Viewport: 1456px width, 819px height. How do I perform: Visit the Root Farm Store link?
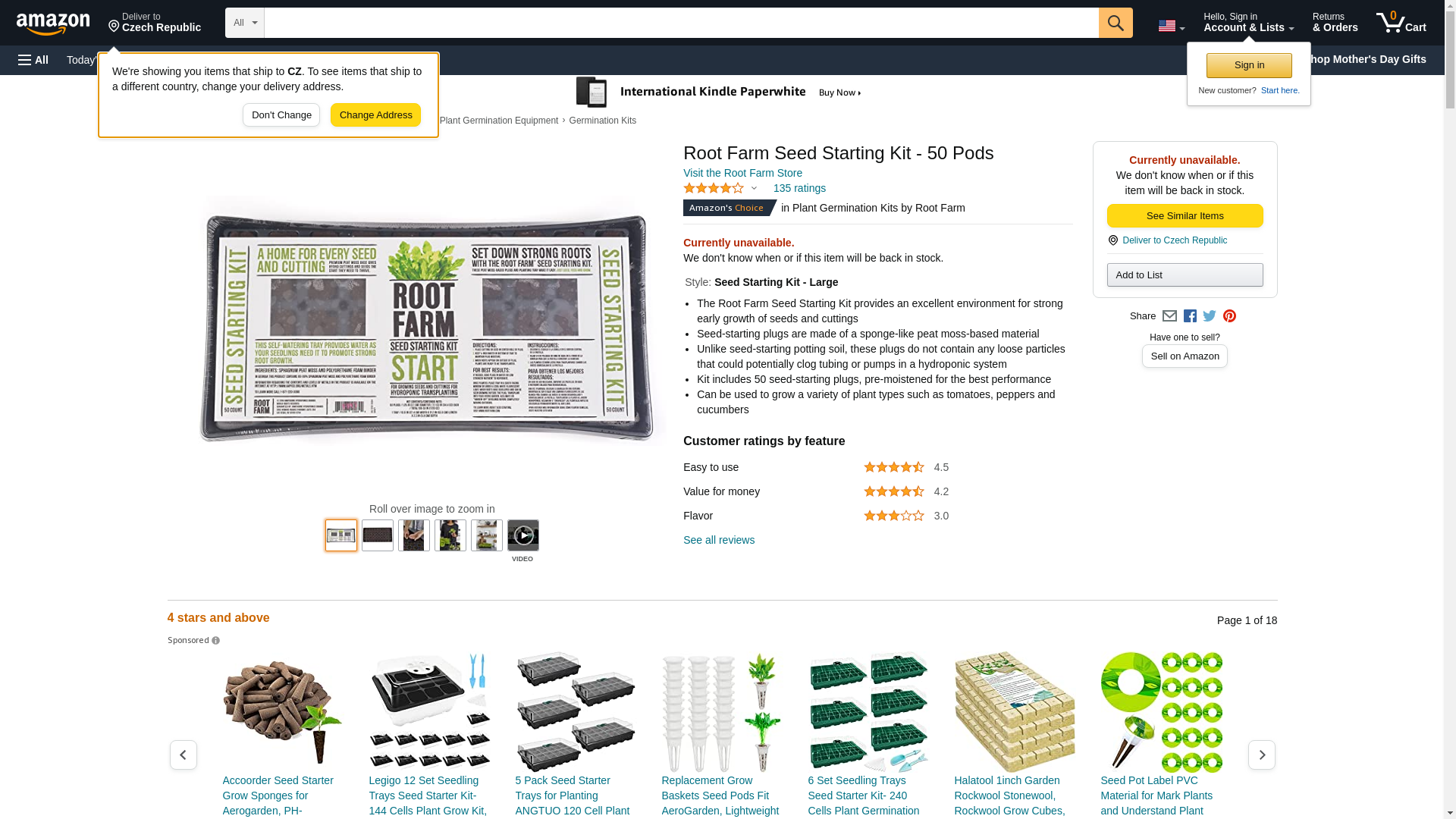742,173
